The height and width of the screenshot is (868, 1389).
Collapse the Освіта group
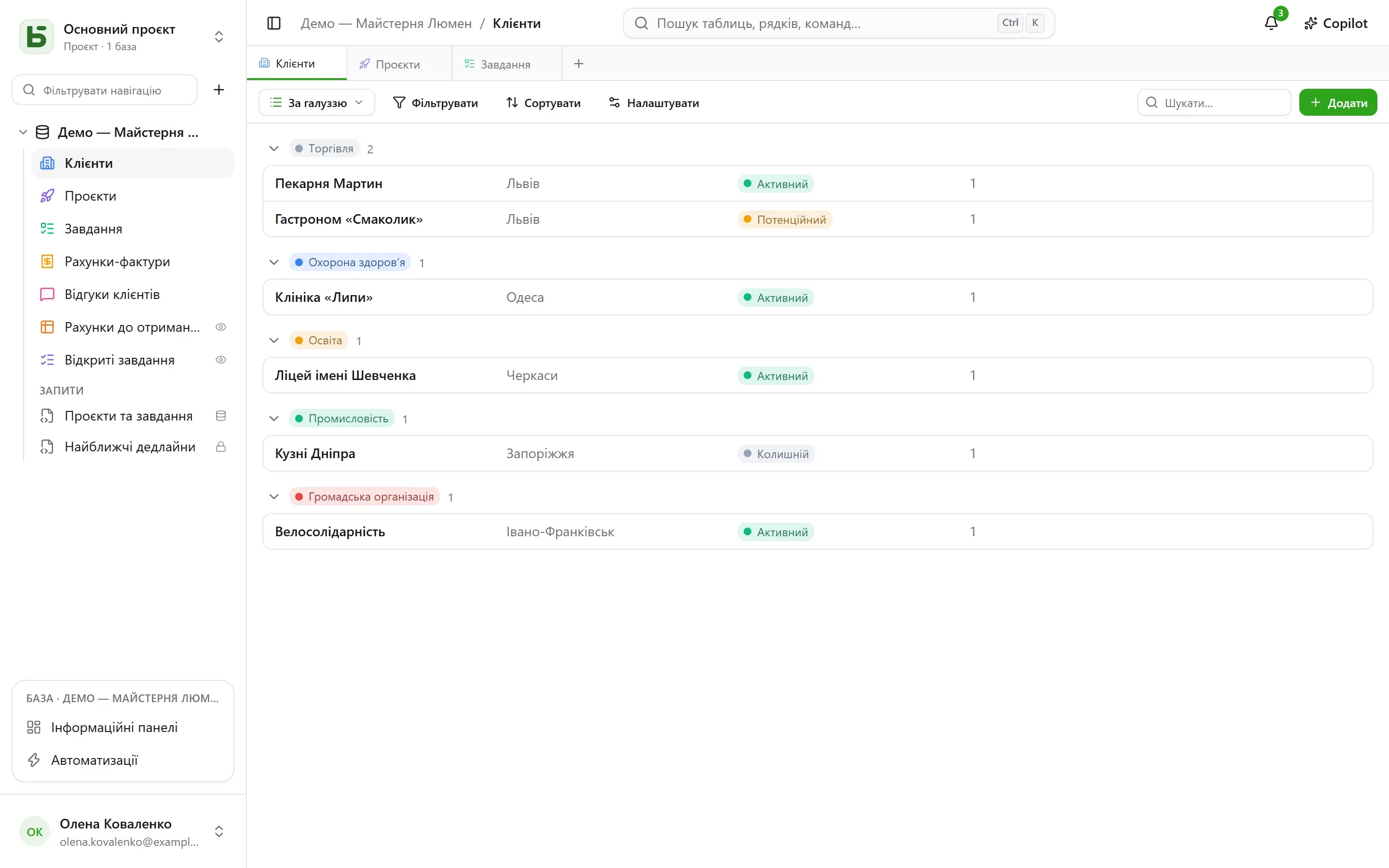click(x=274, y=340)
